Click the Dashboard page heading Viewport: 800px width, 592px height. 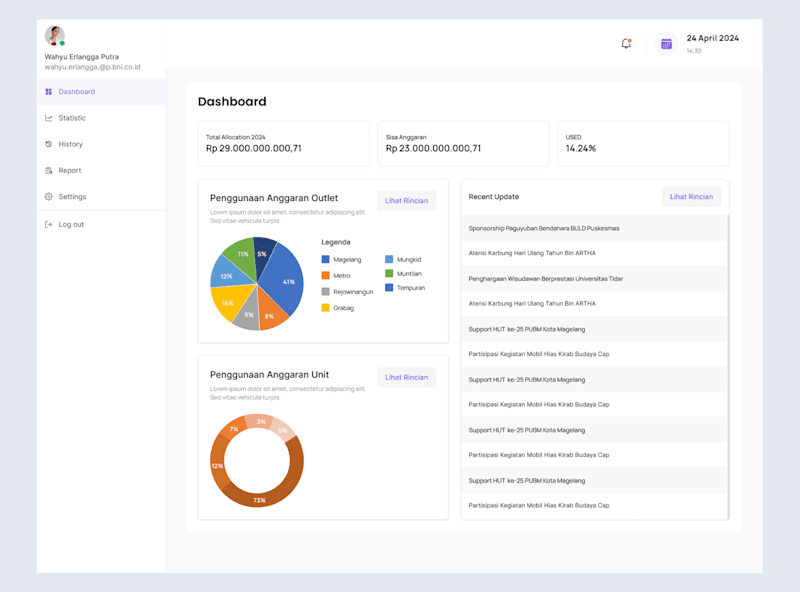pyautogui.click(x=232, y=102)
